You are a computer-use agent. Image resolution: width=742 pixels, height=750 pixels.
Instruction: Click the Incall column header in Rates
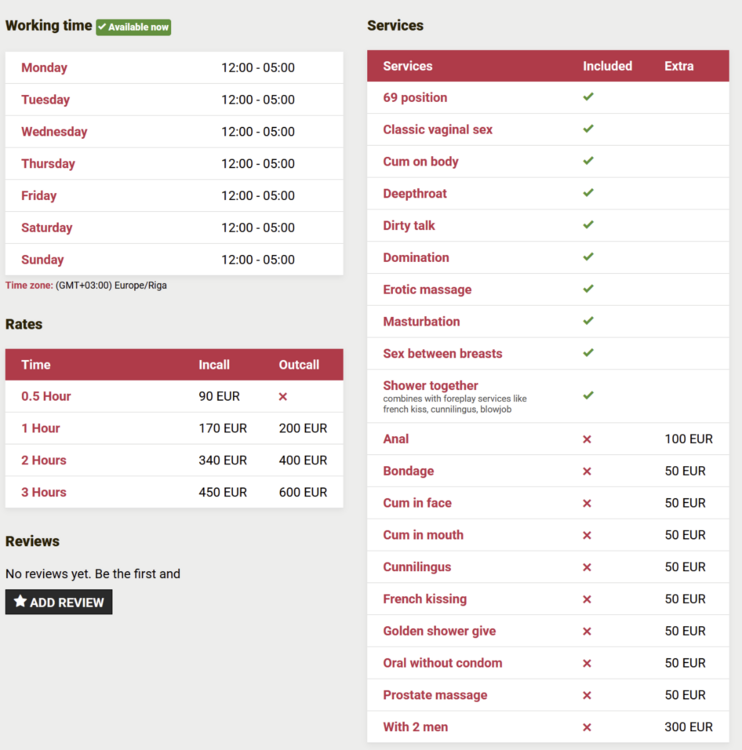pyautogui.click(x=214, y=365)
